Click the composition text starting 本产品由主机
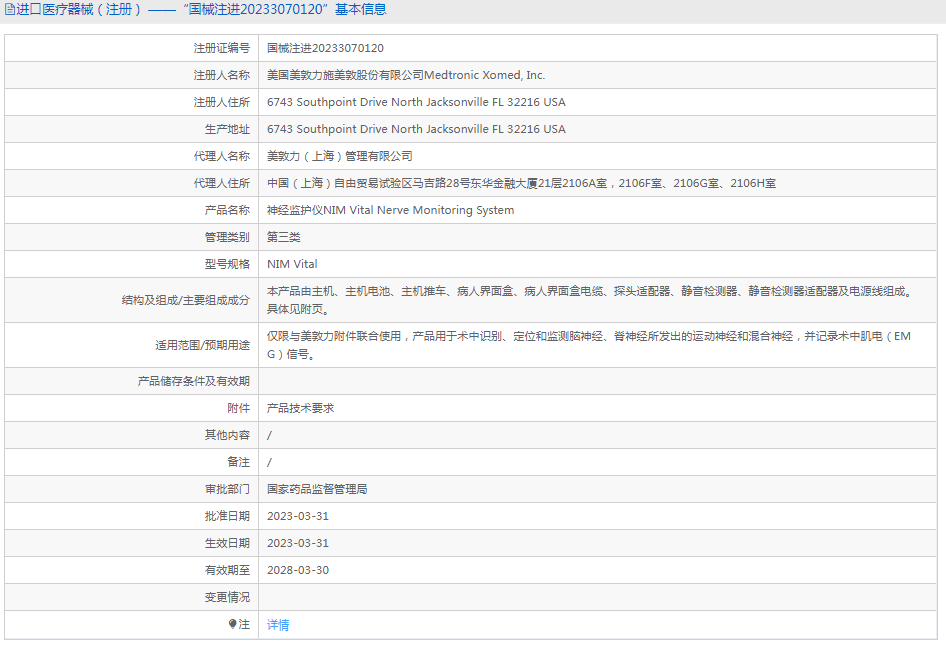The width and height of the screenshot is (946, 646). pos(591,300)
